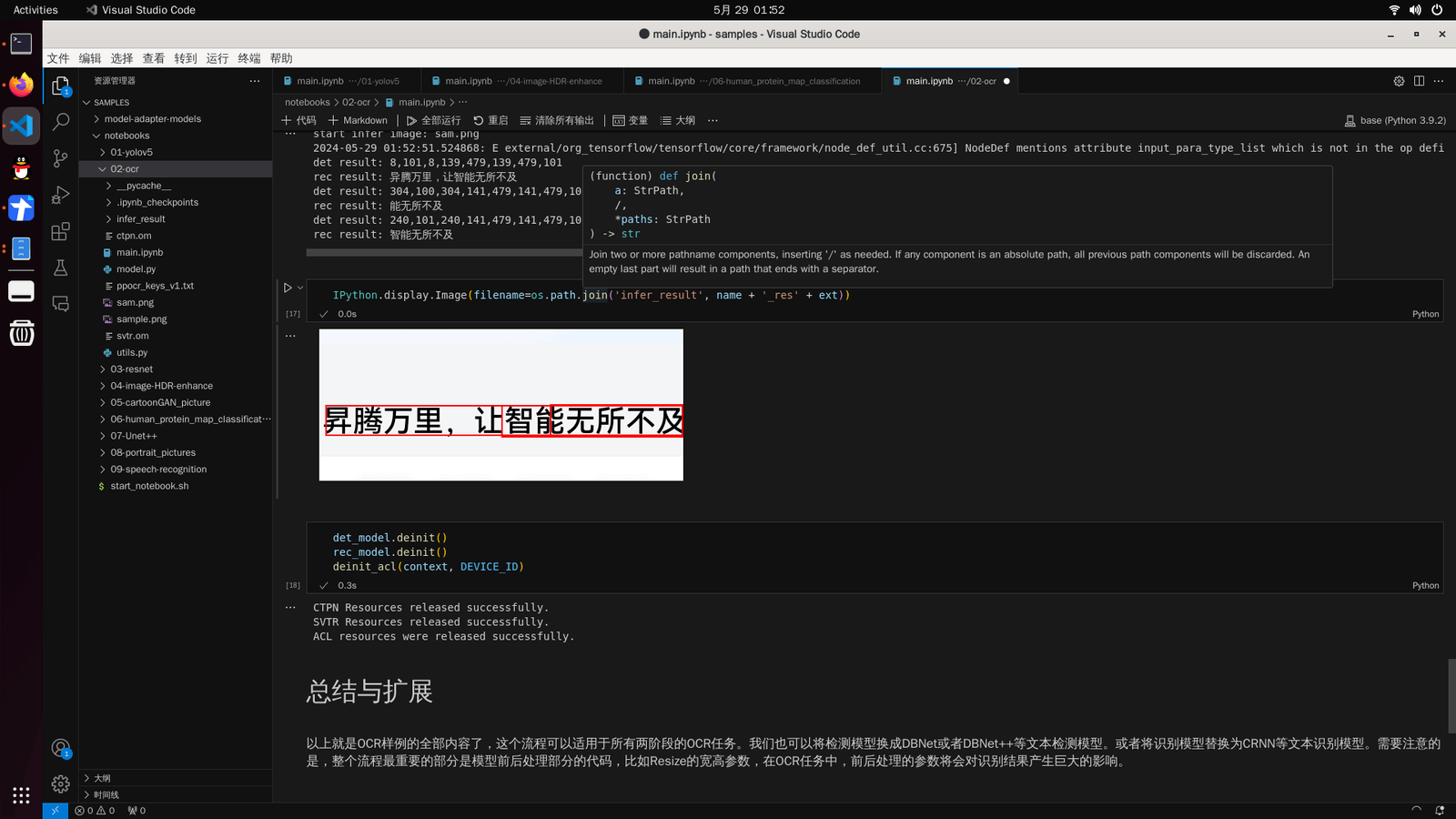
Task: Switch to main.ipynb 01-yolov5 tab
Action: [347, 81]
